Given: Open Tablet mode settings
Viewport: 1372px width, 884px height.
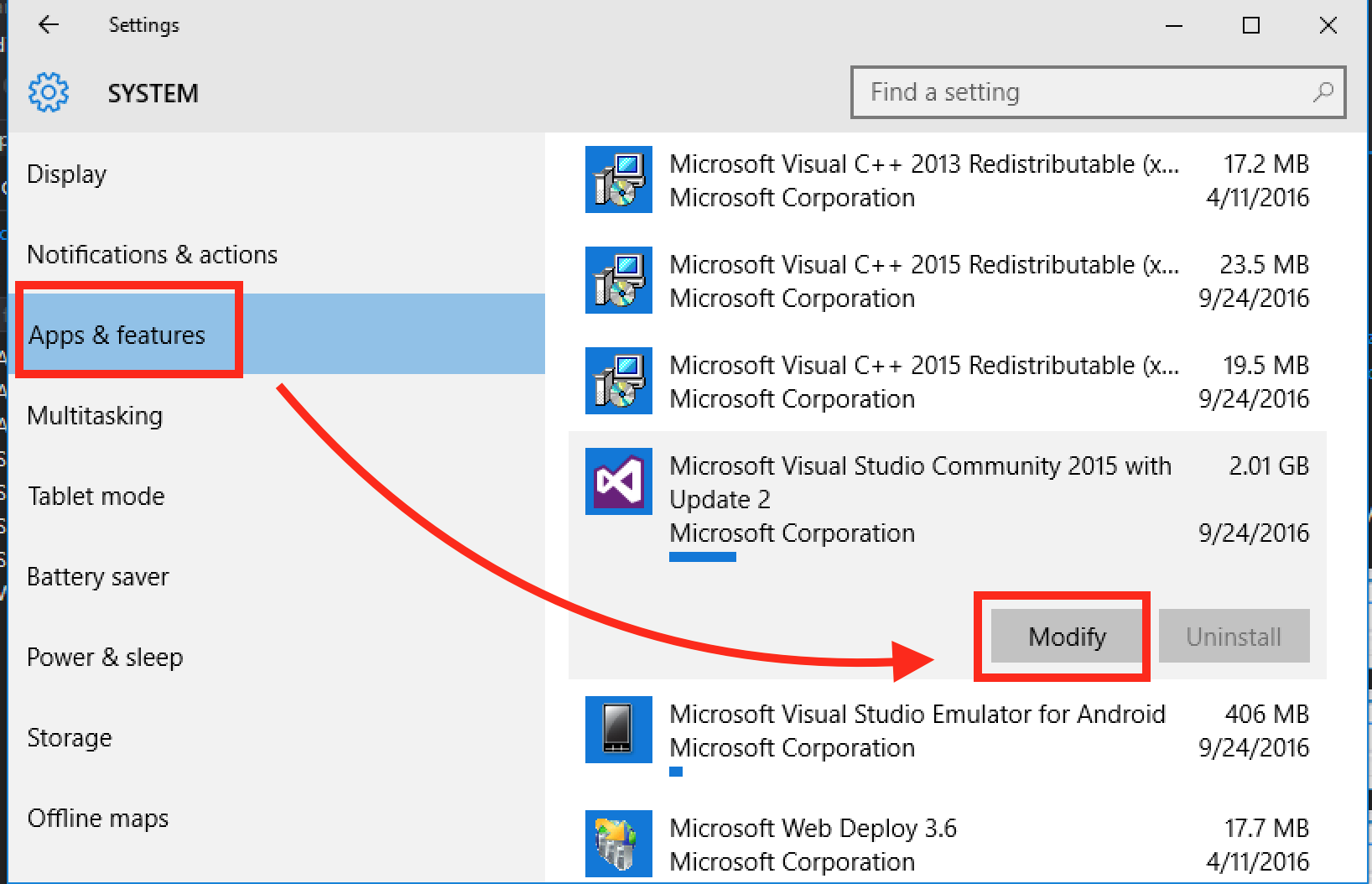Looking at the screenshot, I should pos(277,496).
